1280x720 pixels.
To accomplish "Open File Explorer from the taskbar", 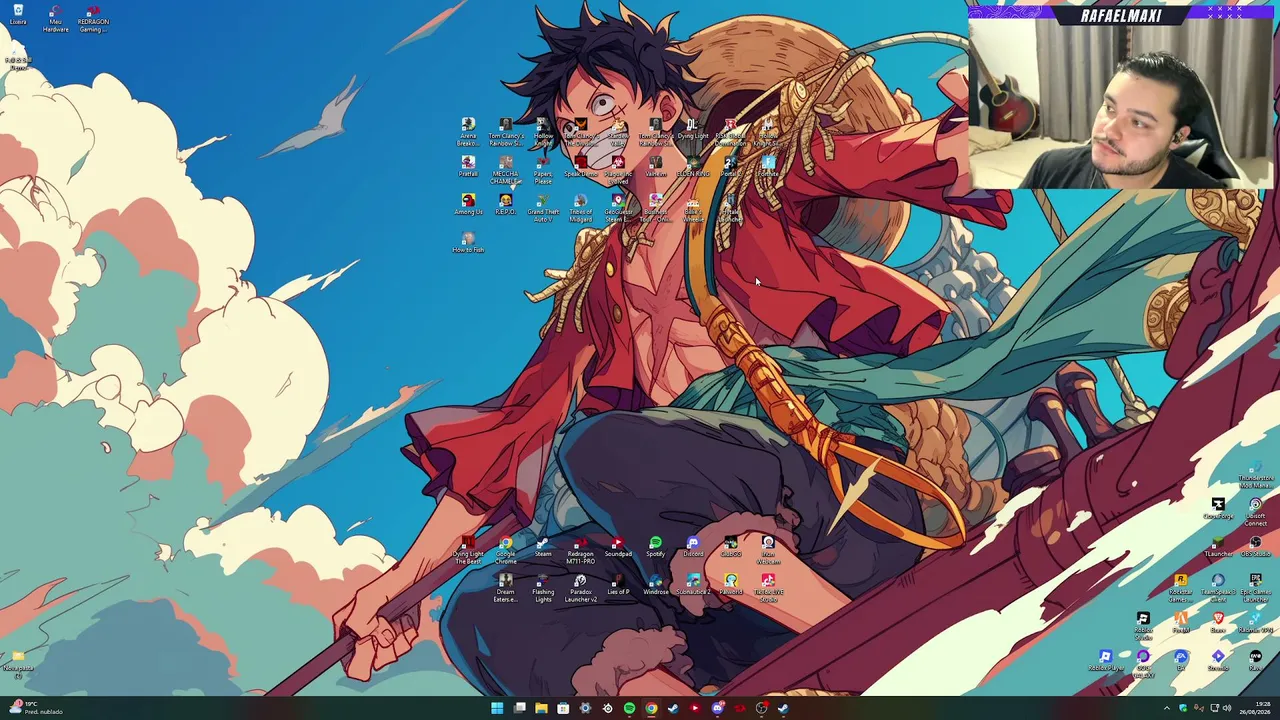I will click(x=541, y=708).
